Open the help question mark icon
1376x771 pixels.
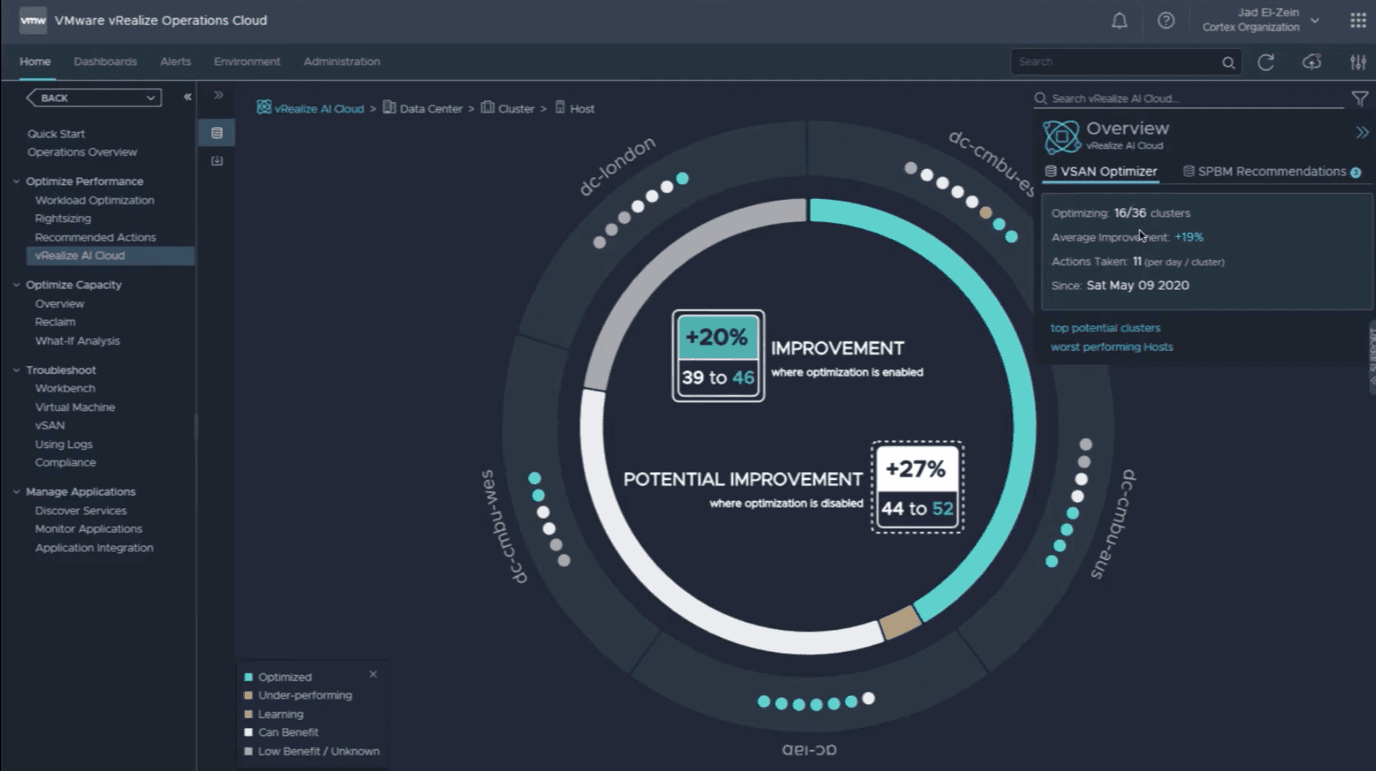(1166, 21)
